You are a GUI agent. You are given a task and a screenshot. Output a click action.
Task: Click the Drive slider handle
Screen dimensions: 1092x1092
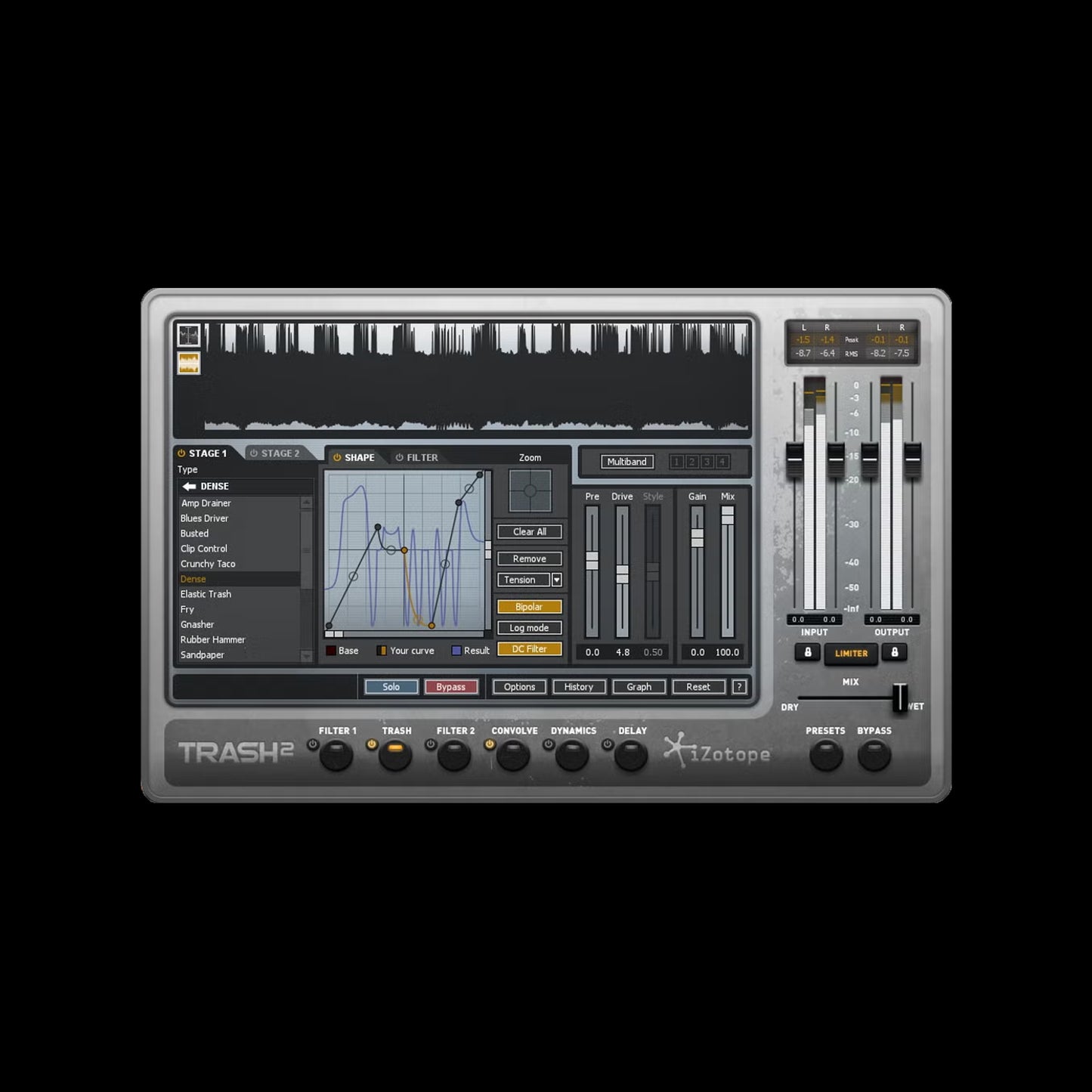(622, 574)
